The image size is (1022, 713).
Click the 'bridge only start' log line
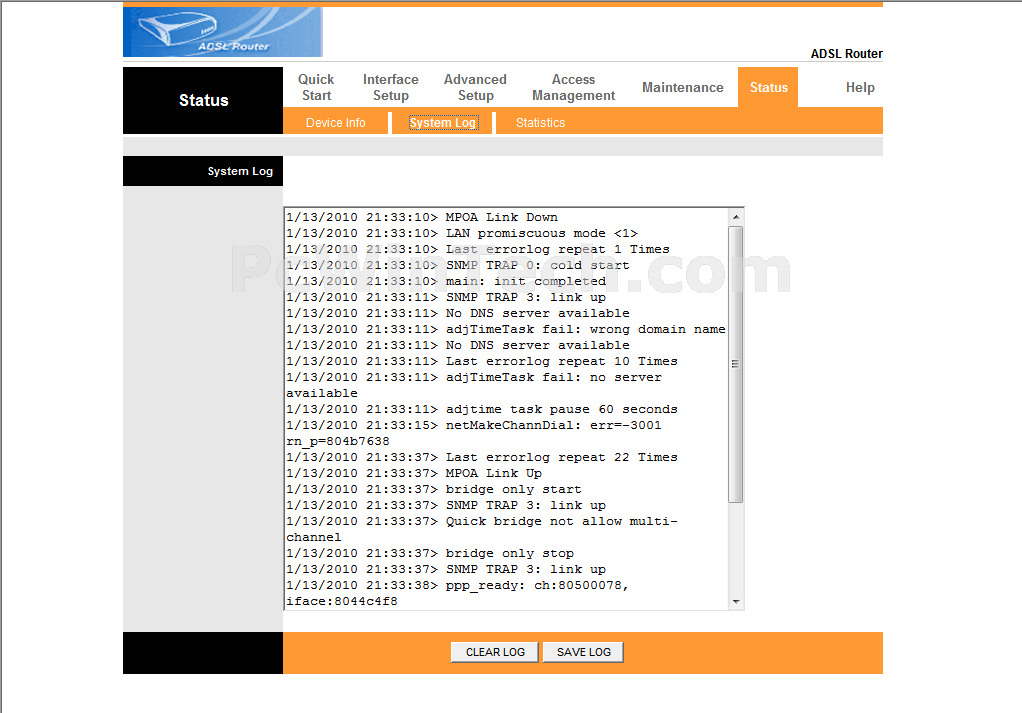(433, 489)
